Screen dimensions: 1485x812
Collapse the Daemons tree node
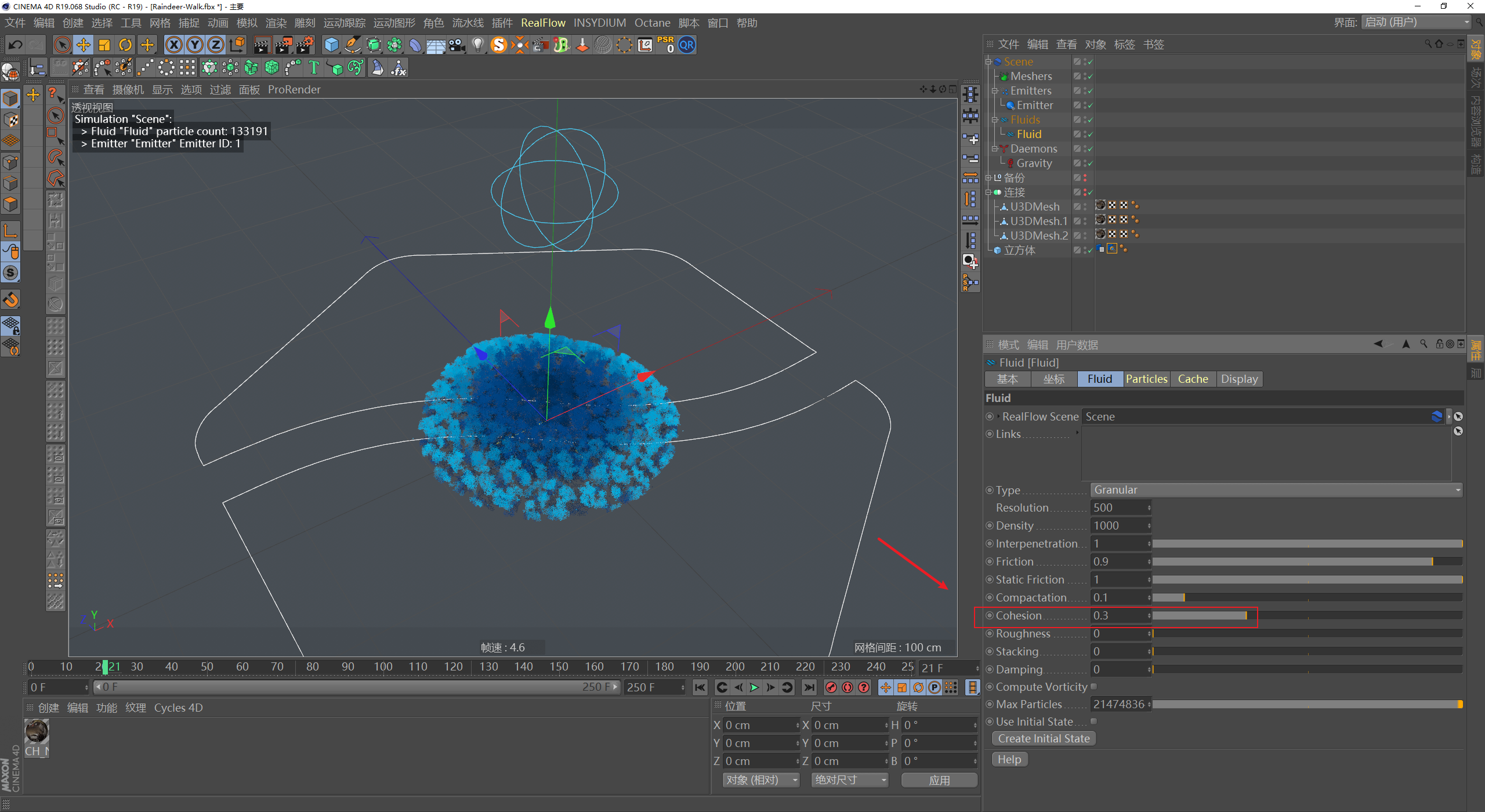(994, 149)
